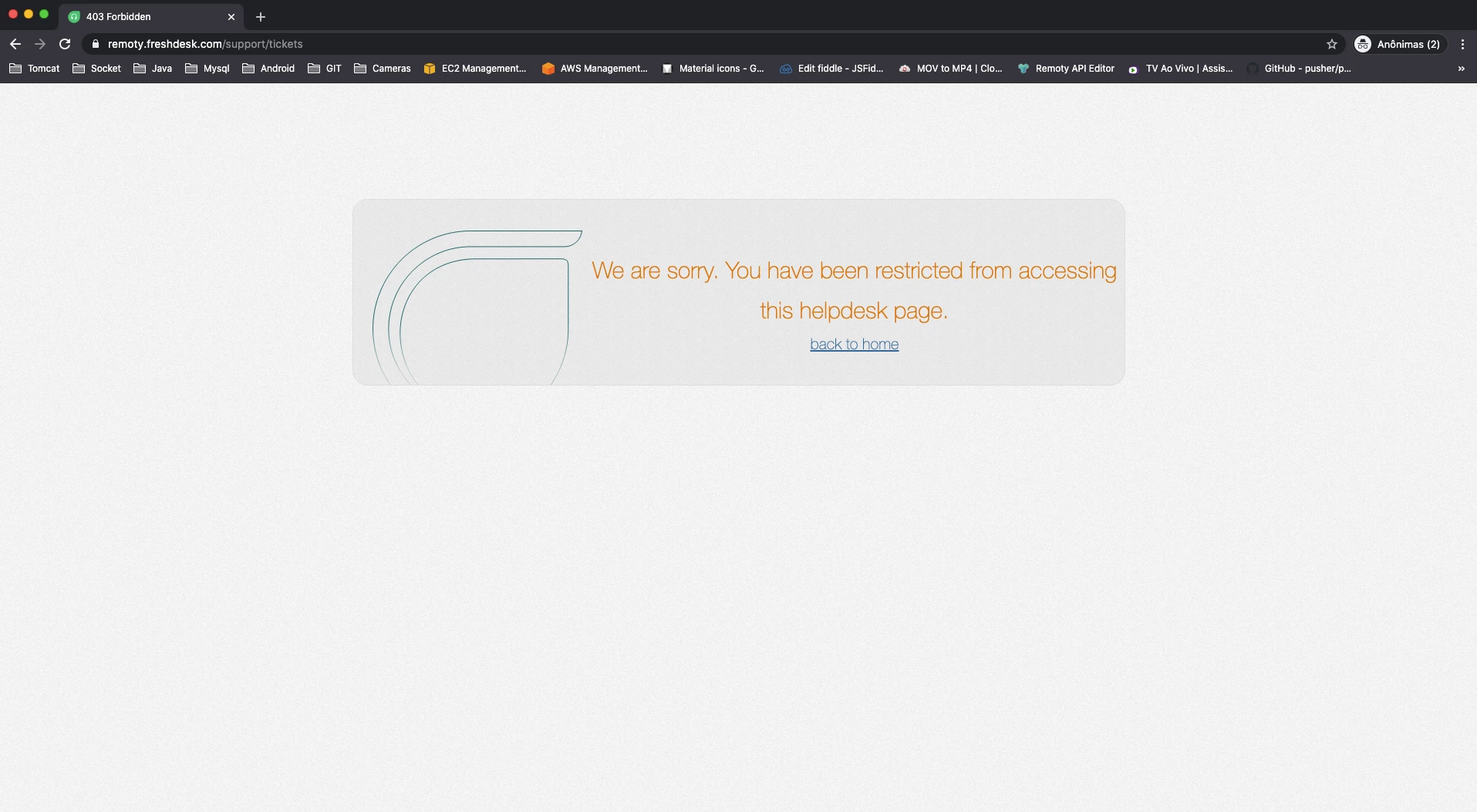Open the EC2 Management bookmark
Screen dimensions: 1477x812
[x=475, y=69]
